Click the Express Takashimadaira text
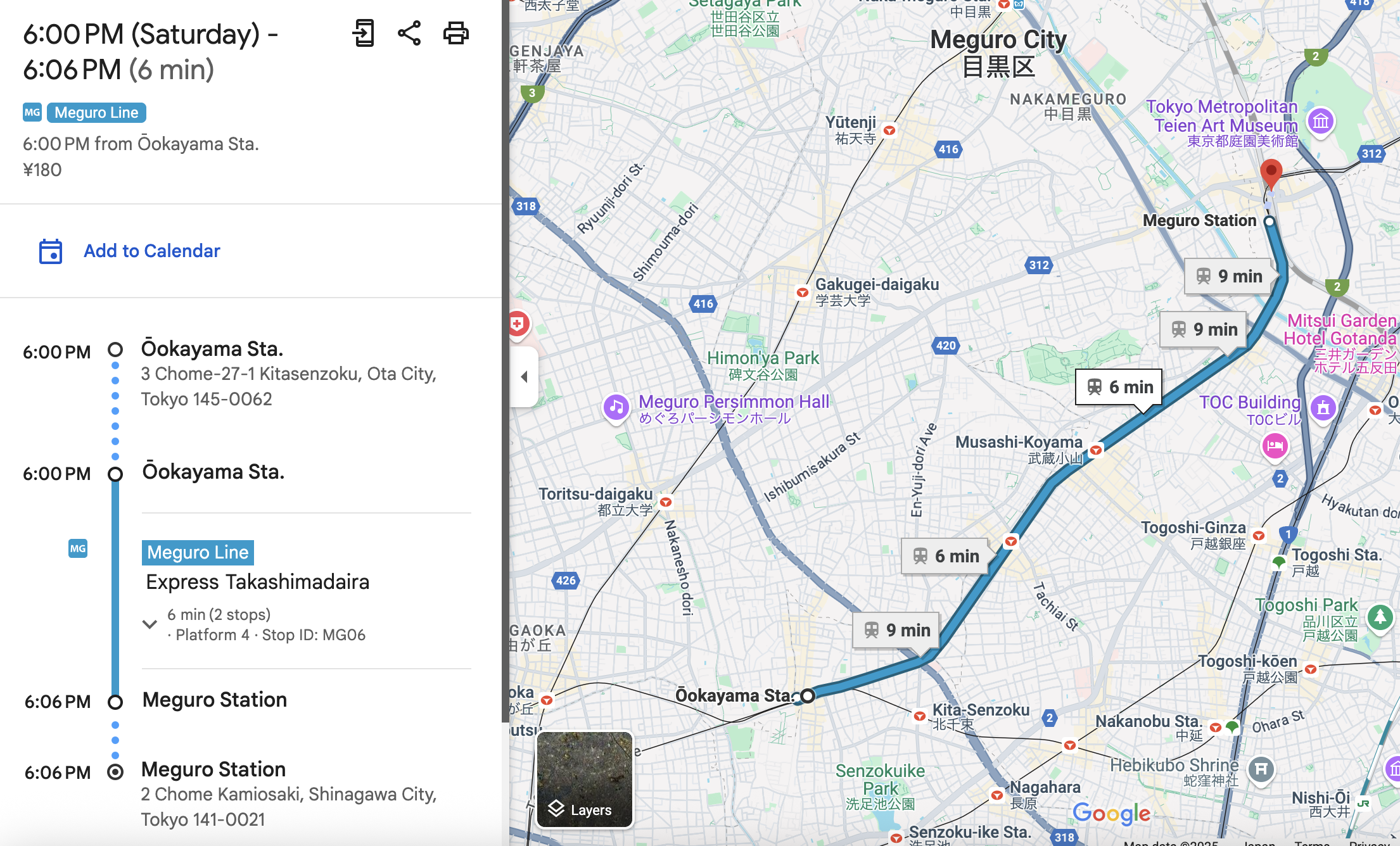Screen dimensions: 1400x846 257,582
